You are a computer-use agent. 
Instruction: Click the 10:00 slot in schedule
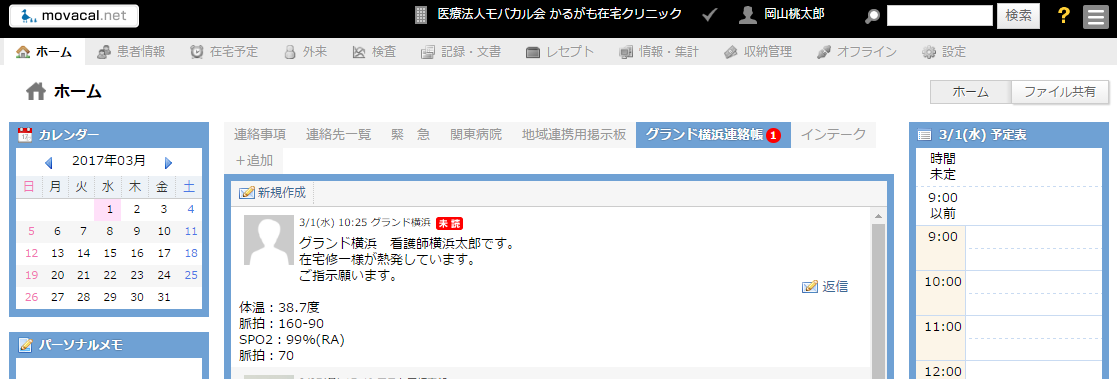(x=1034, y=293)
